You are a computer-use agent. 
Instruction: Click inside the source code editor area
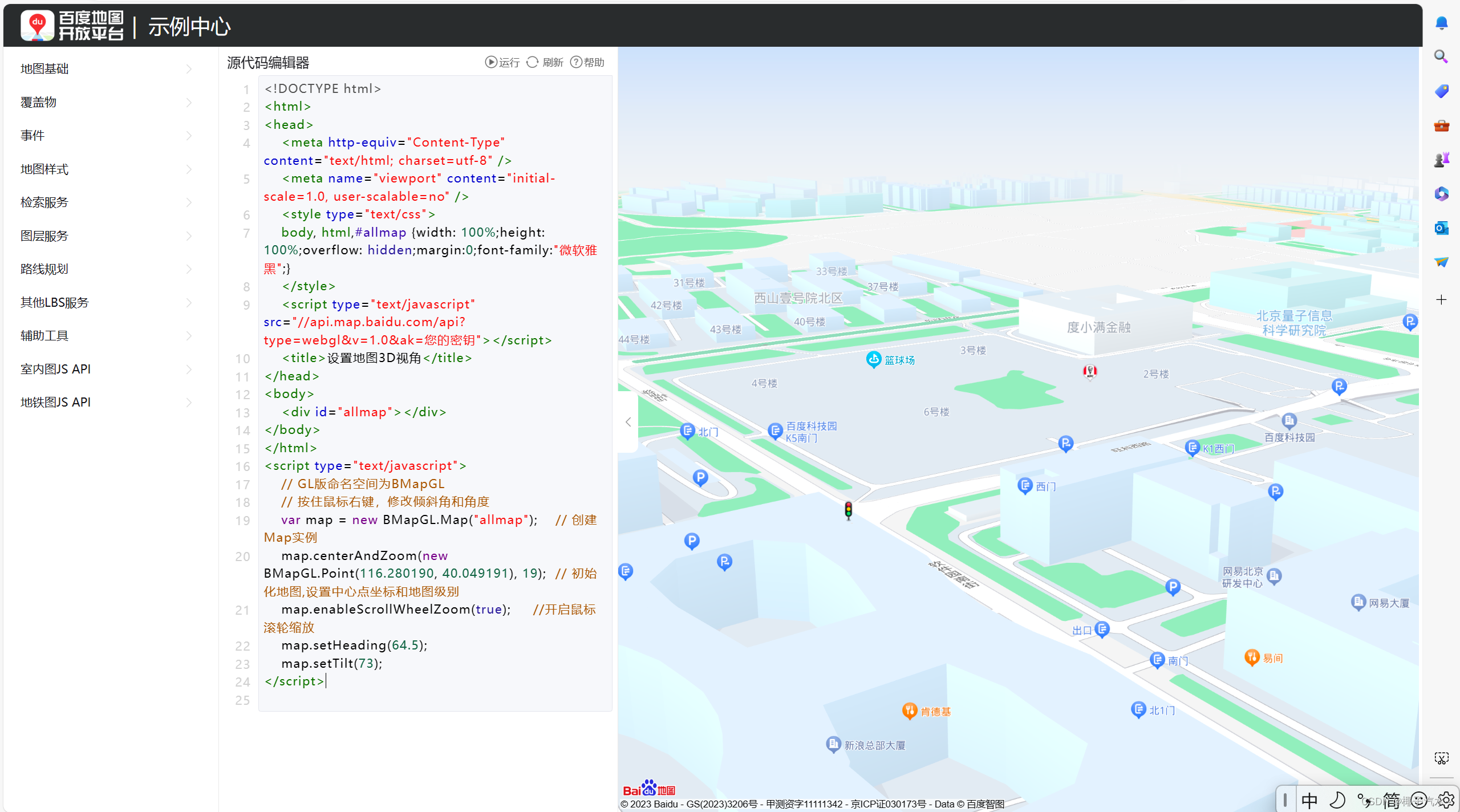point(433,399)
